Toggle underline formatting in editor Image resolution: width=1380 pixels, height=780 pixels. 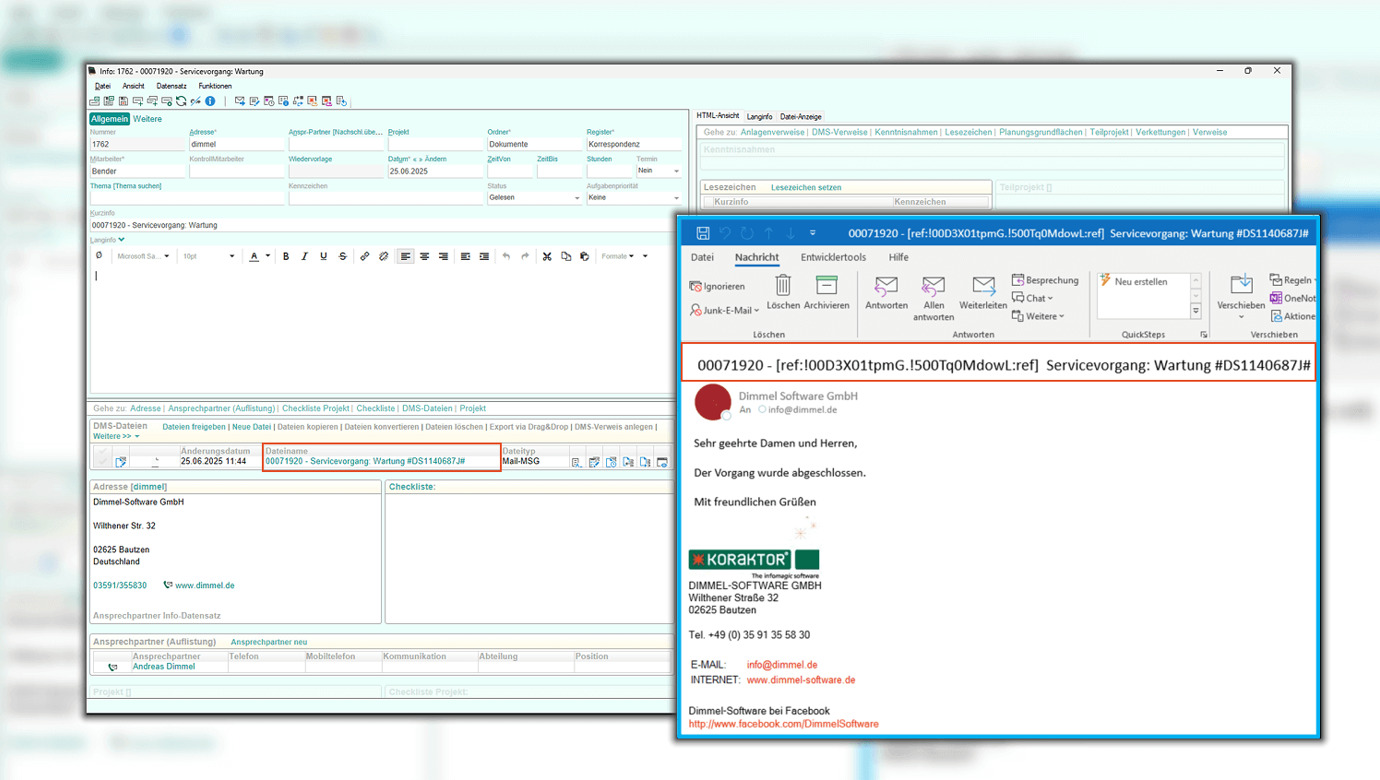click(x=323, y=257)
